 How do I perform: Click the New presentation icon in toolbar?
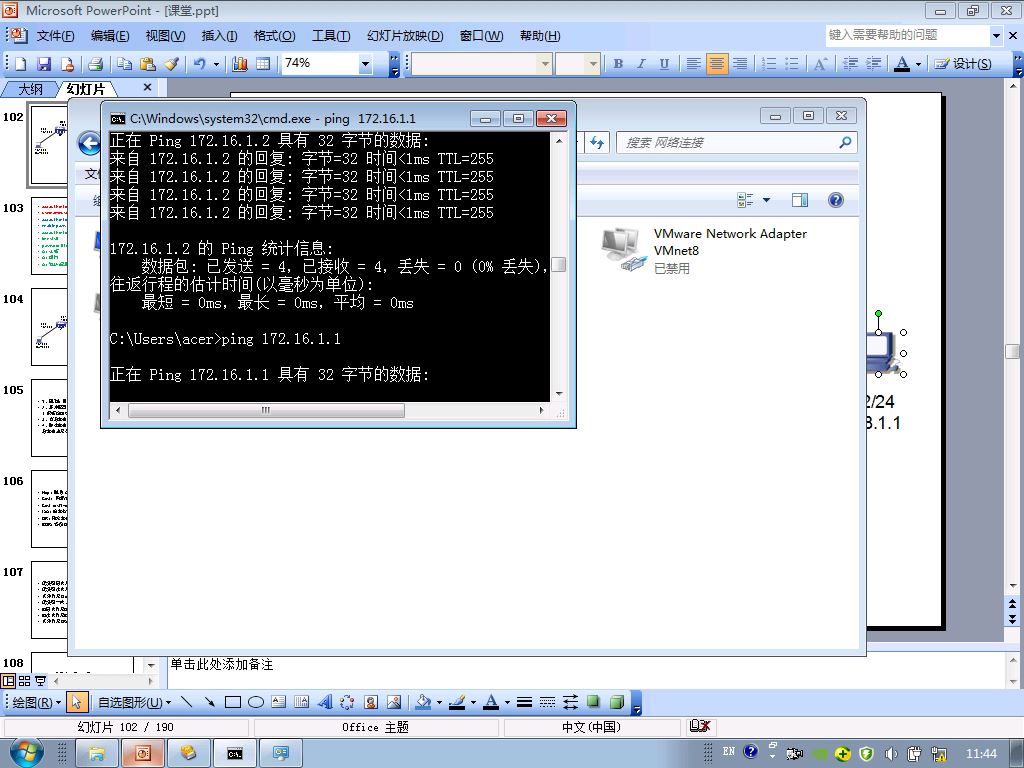[x=21, y=63]
